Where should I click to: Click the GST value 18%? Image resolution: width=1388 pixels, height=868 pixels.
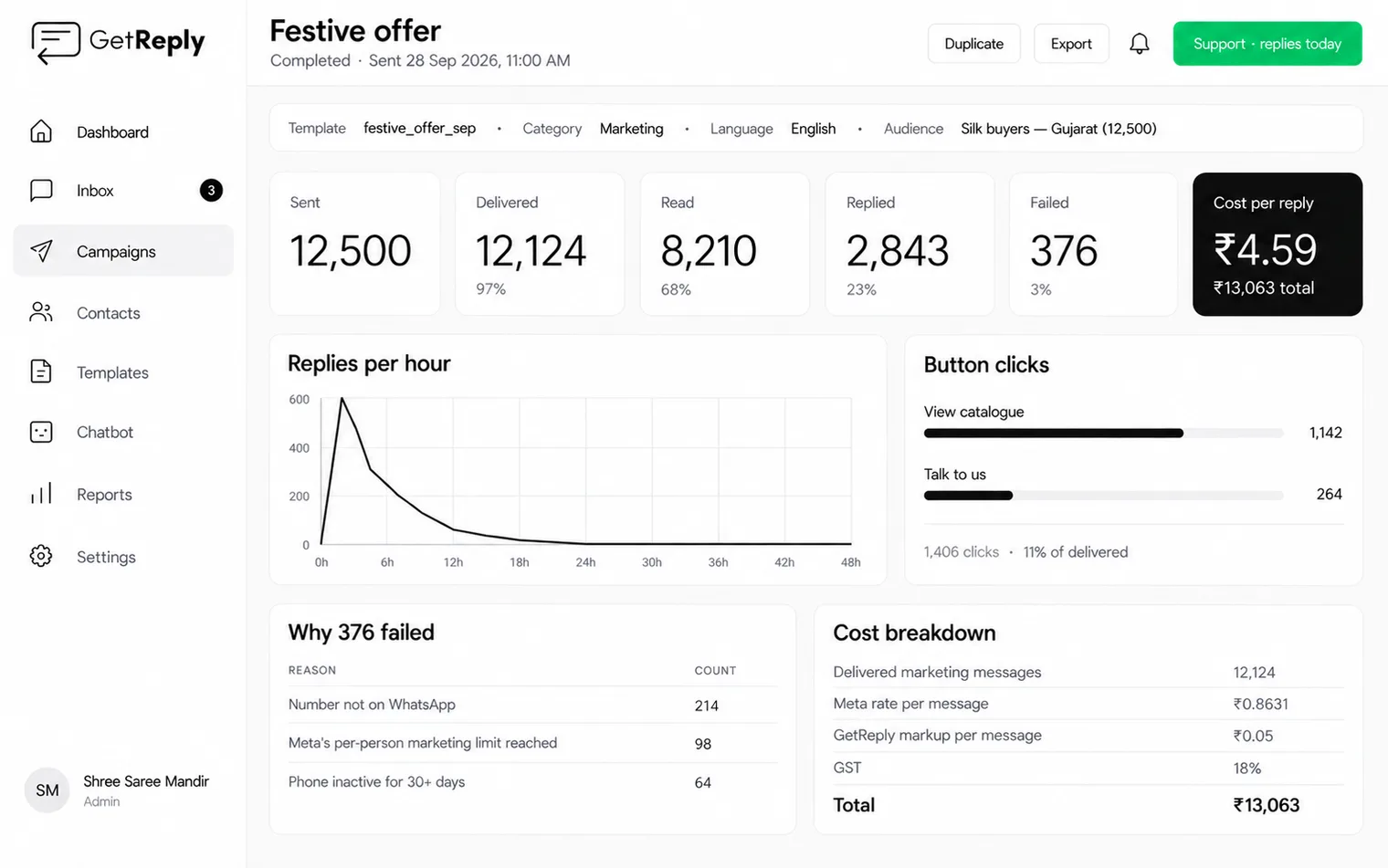click(x=1246, y=769)
